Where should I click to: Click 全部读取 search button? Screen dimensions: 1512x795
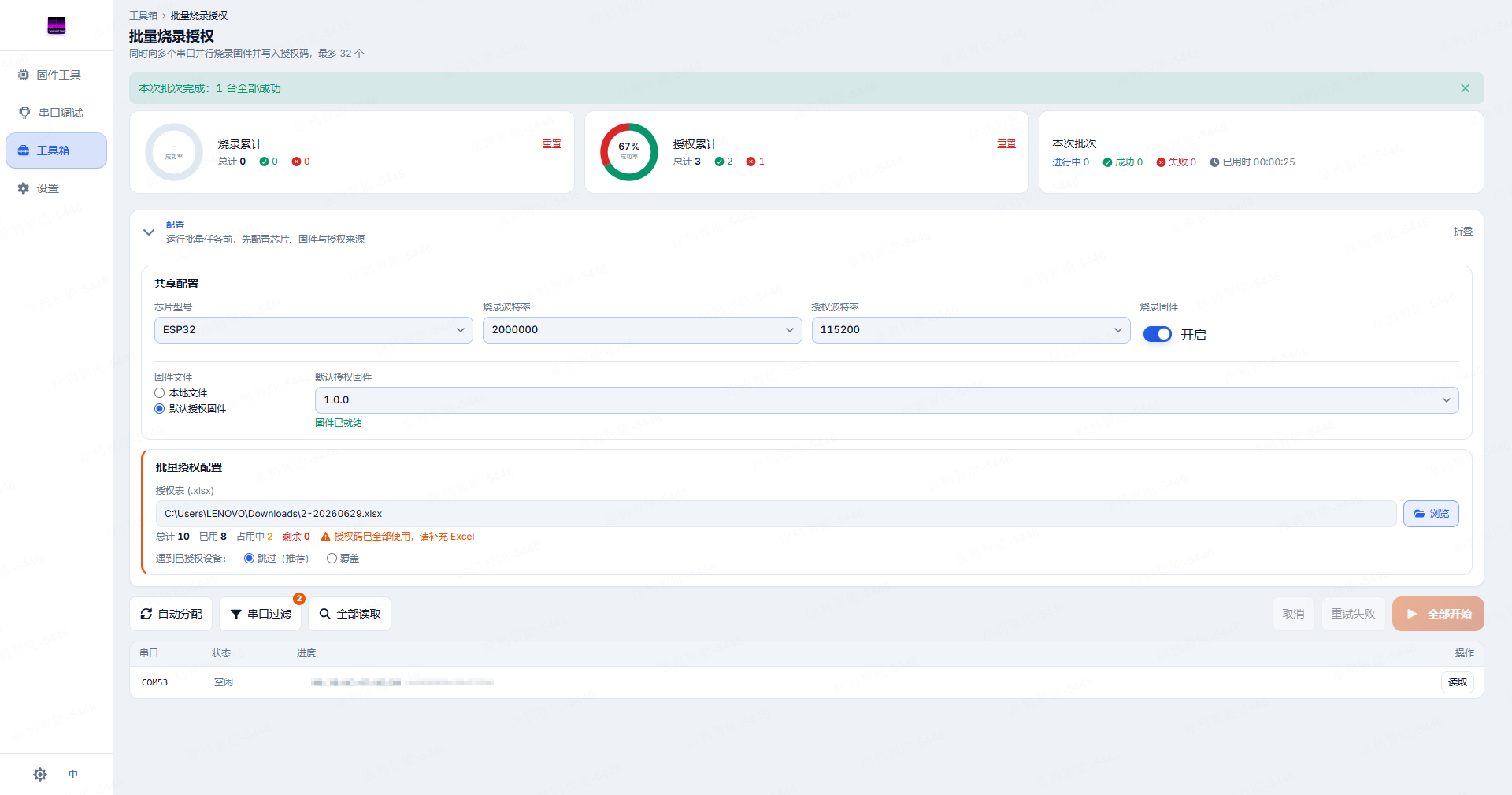[350, 614]
